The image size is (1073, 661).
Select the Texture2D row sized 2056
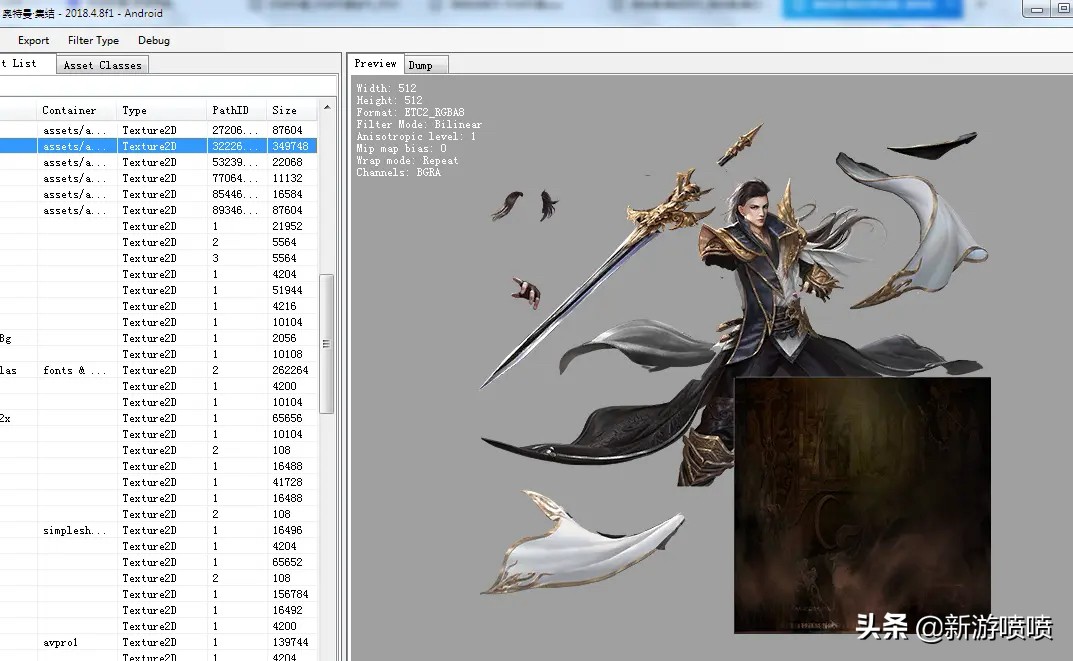click(159, 338)
